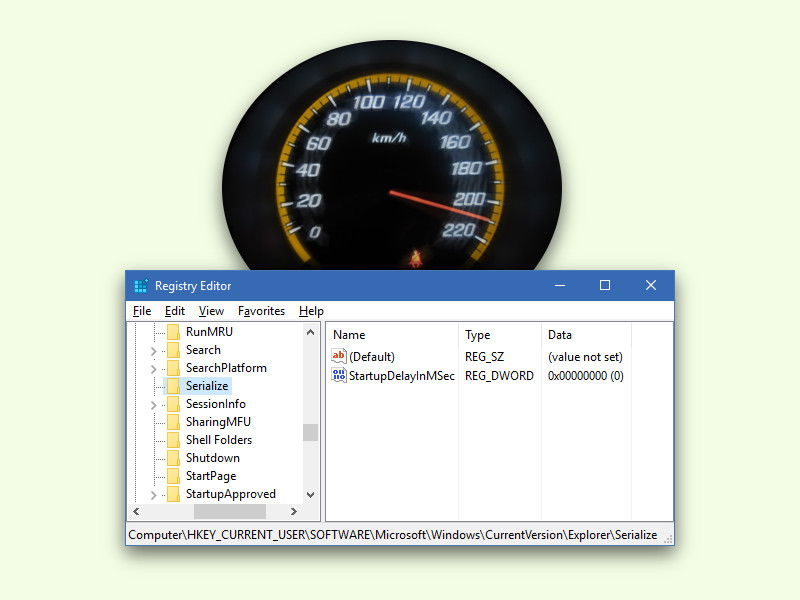This screenshot has width=800, height=600.
Task: Click the vertical scrollbar thumb in tree
Action: [310, 432]
